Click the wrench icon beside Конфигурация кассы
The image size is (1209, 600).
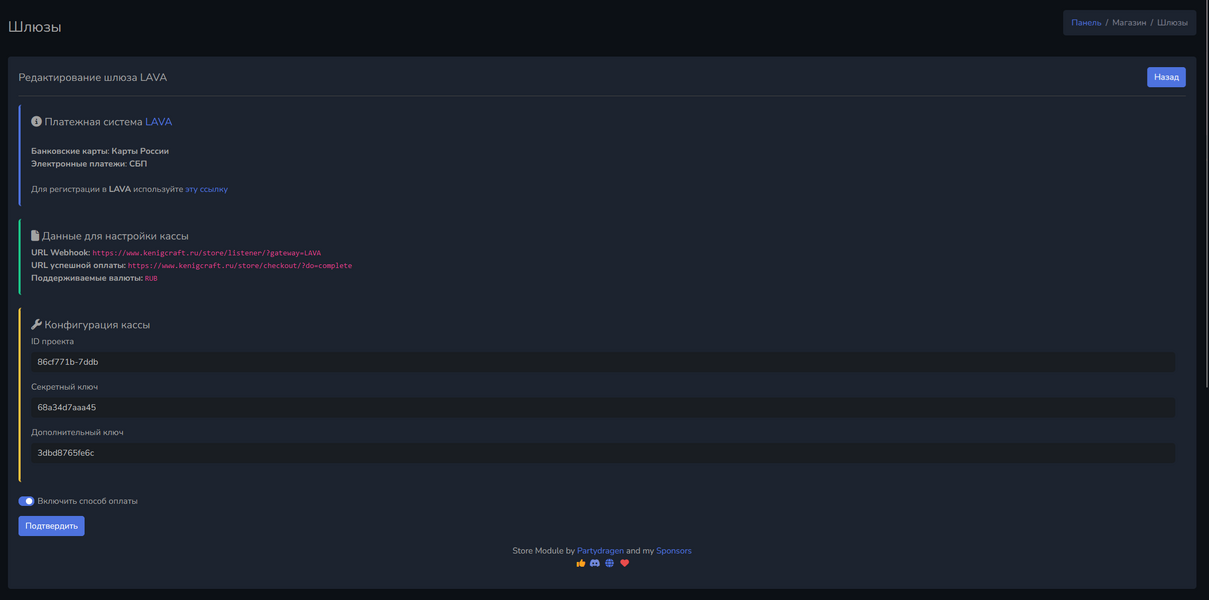click(x=36, y=325)
